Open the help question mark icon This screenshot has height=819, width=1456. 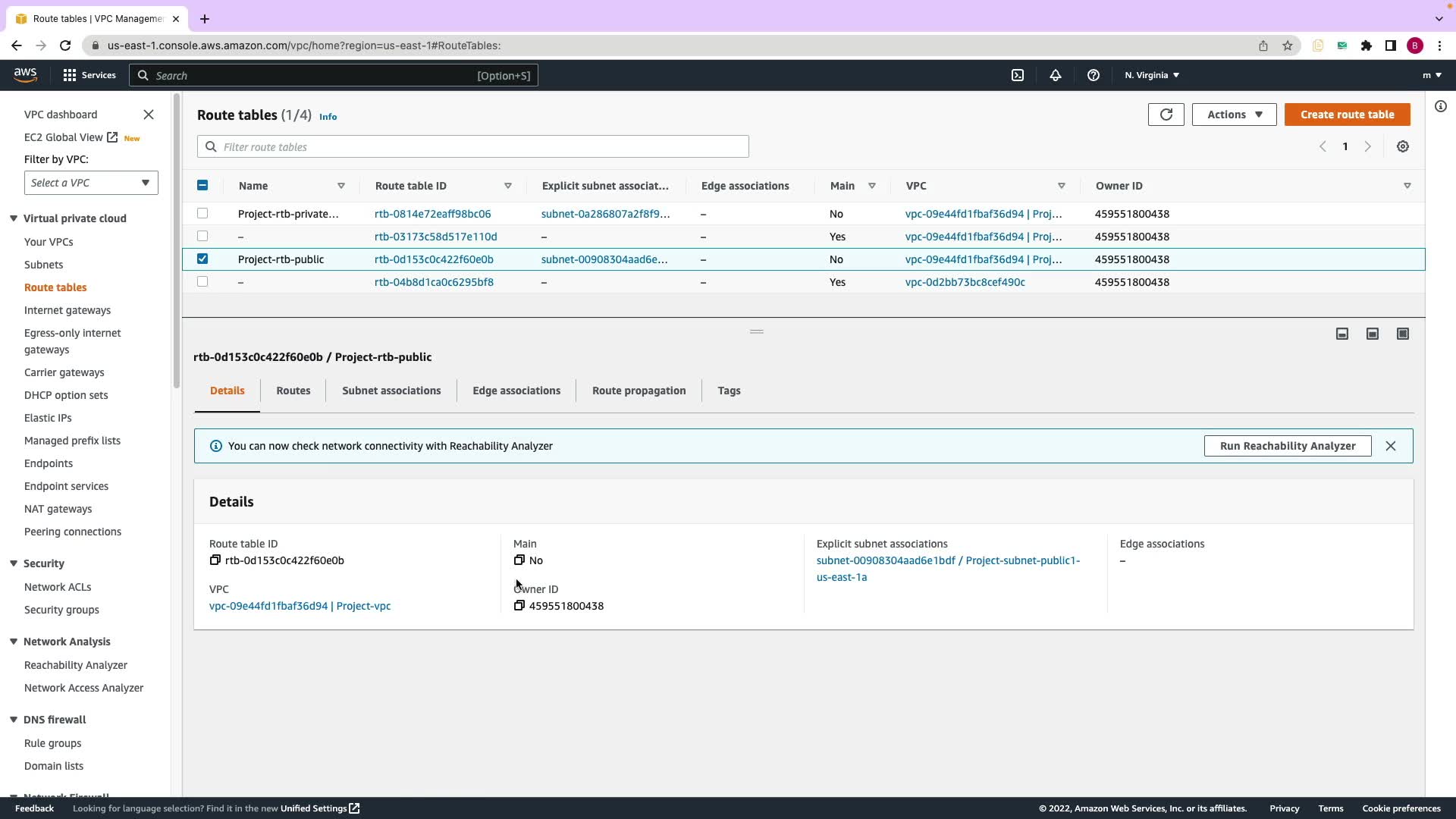(x=1093, y=75)
